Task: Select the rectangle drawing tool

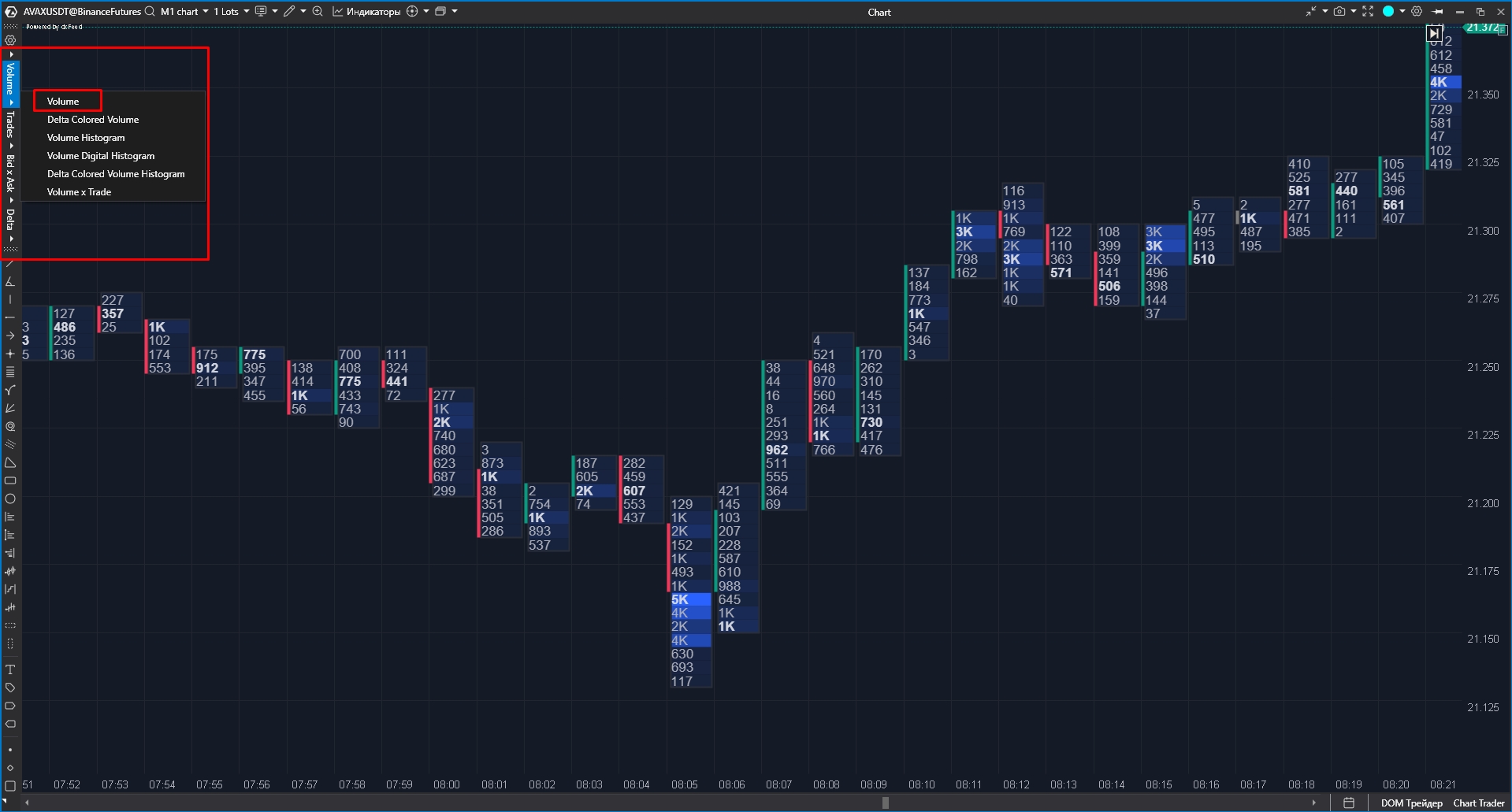Action: [x=10, y=480]
